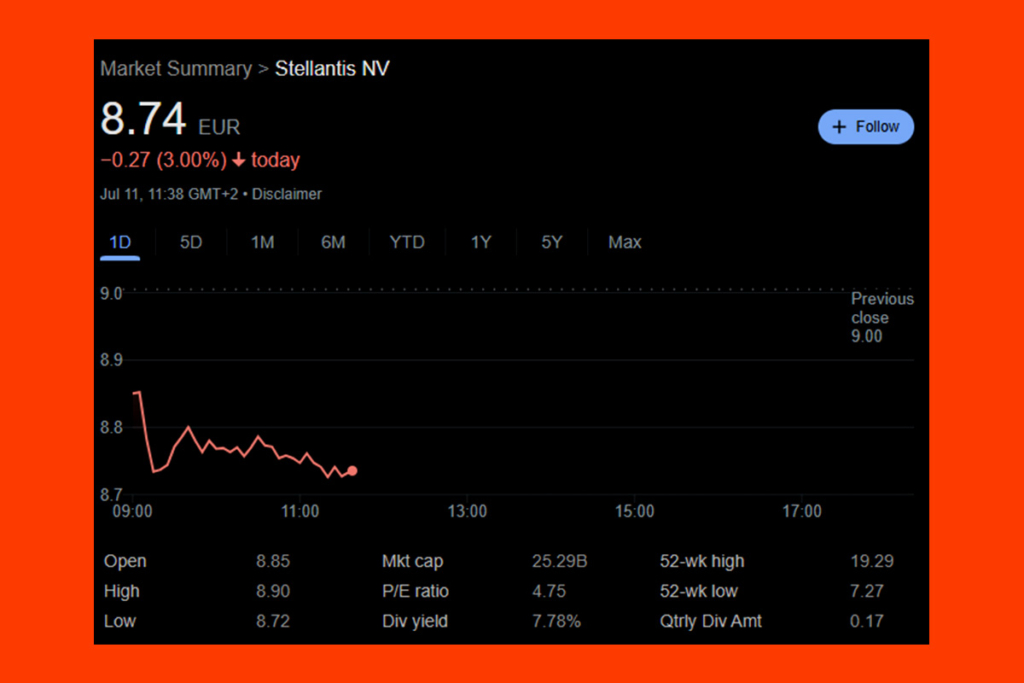Click the Stellantis NV title text
The image size is (1024, 683).
[332, 69]
